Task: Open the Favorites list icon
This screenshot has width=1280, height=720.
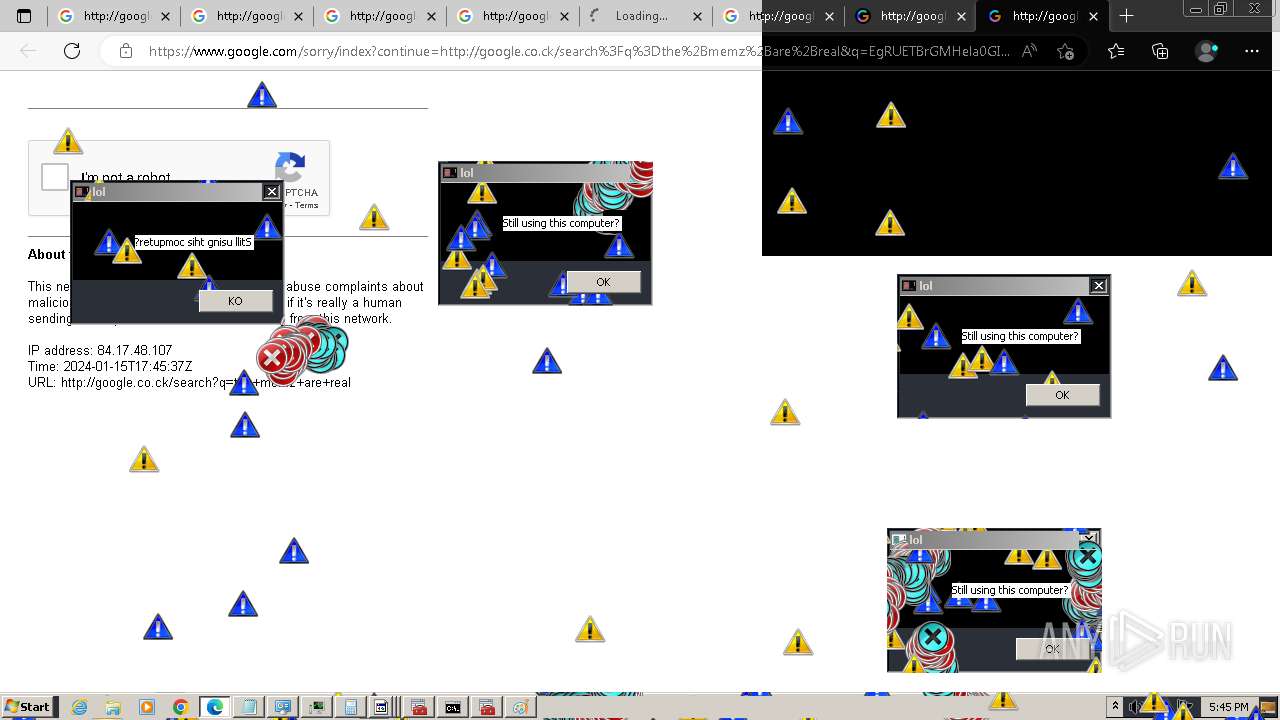Action: pos(1116,51)
